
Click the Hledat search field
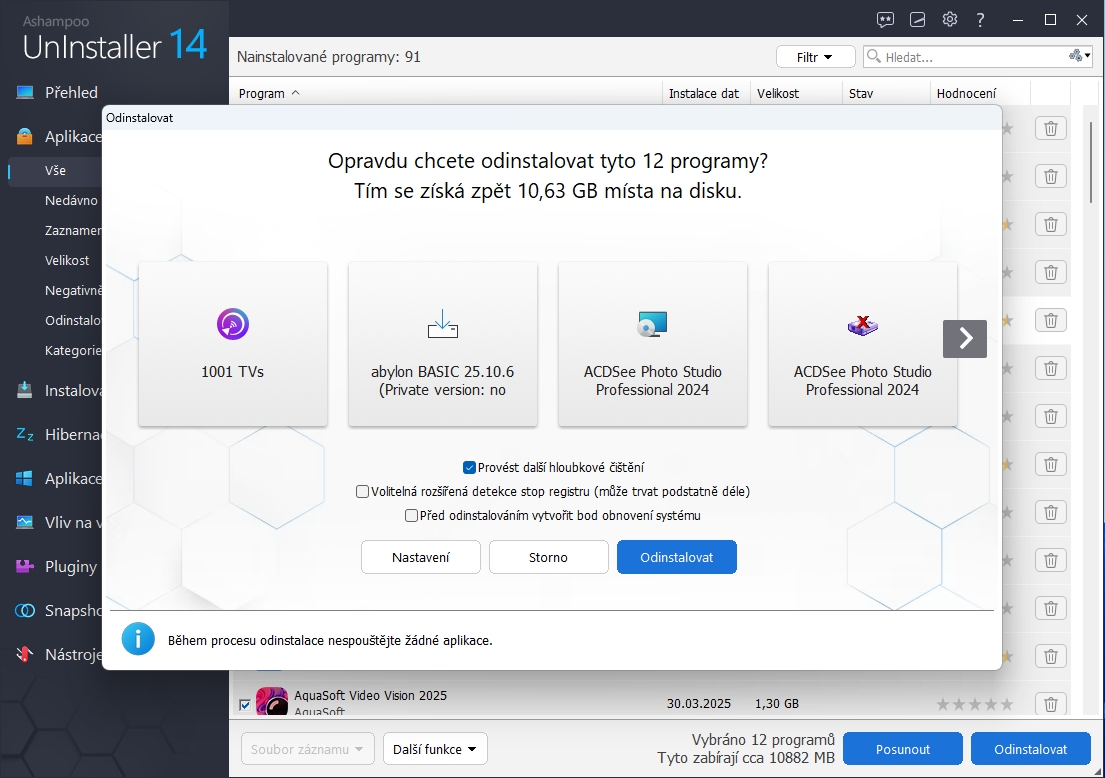click(976, 57)
